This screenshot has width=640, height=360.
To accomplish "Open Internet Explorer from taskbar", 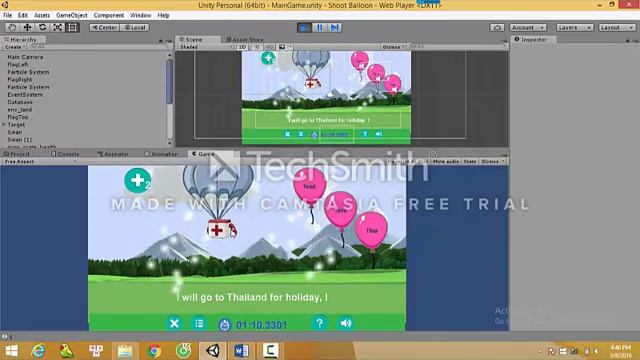I will pos(38,351).
